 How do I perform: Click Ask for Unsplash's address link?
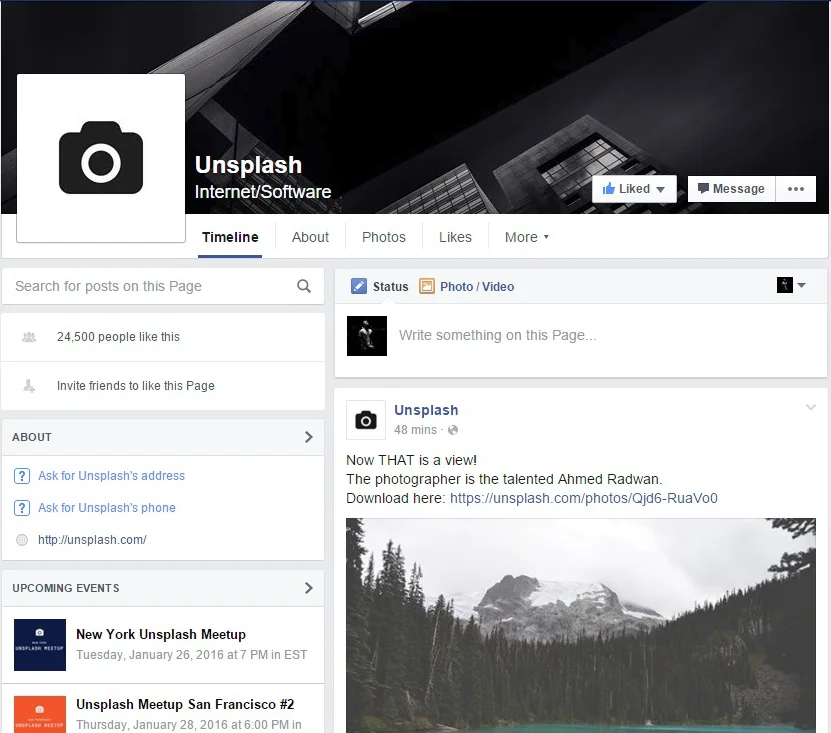pyautogui.click(x=111, y=476)
